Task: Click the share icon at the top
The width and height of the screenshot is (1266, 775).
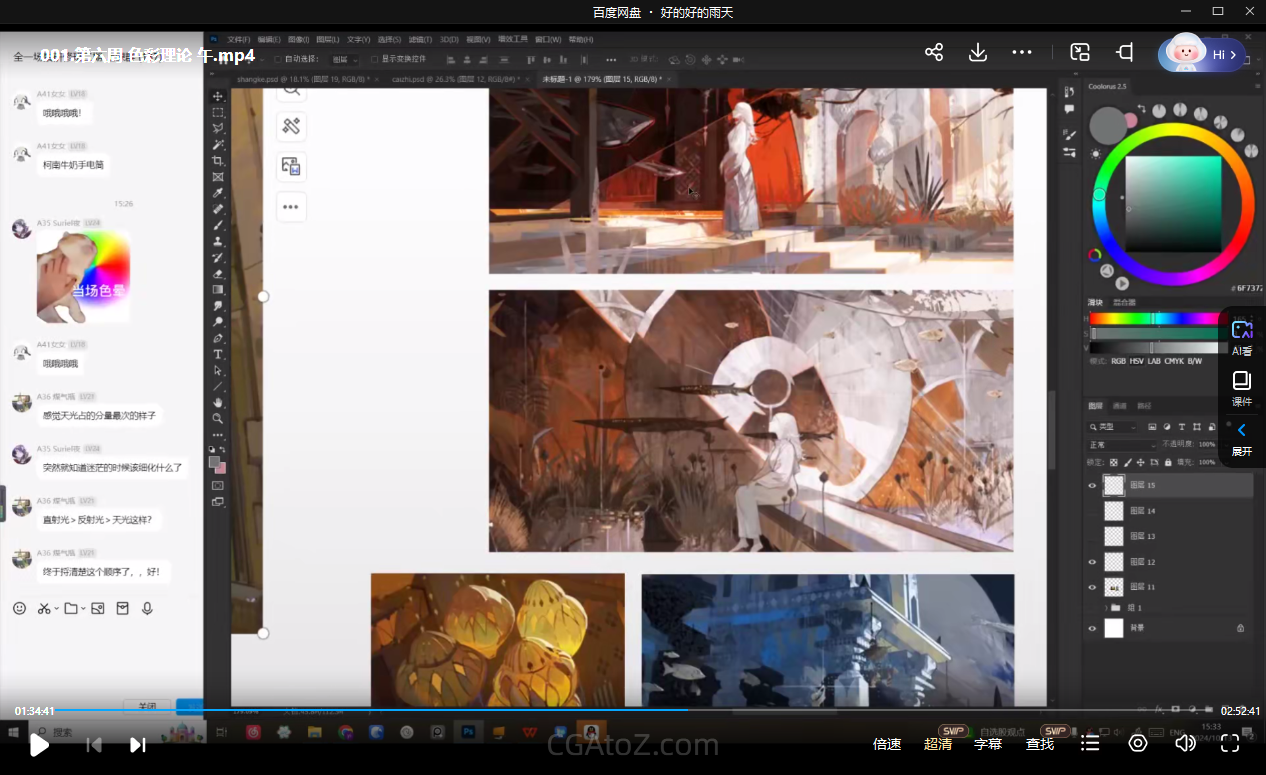Action: (x=934, y=53)
